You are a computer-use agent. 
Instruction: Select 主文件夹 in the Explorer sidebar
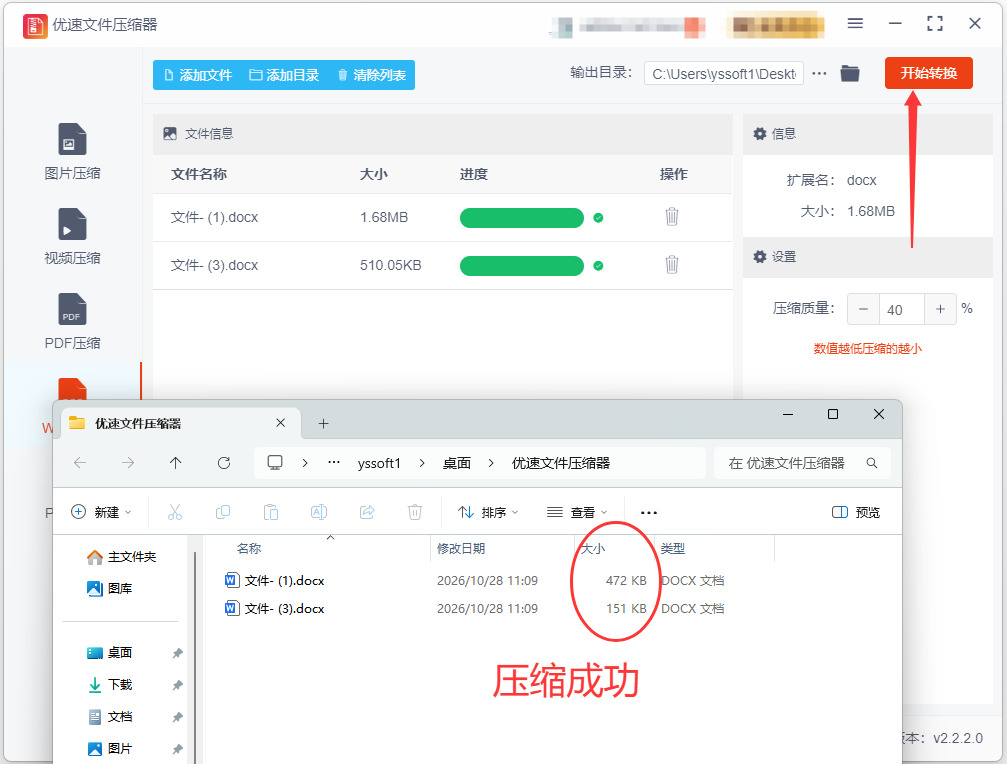(122, 557)
